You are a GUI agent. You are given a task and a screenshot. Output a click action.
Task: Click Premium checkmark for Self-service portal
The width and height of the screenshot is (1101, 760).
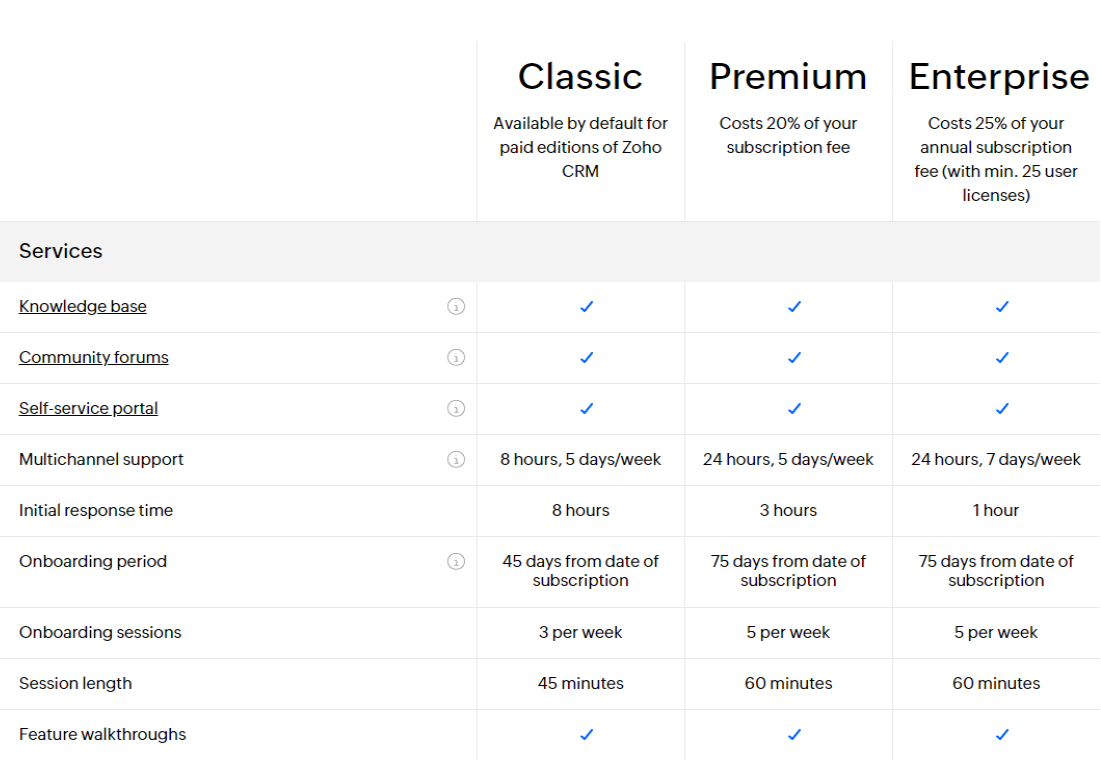[x=794, y=409]
